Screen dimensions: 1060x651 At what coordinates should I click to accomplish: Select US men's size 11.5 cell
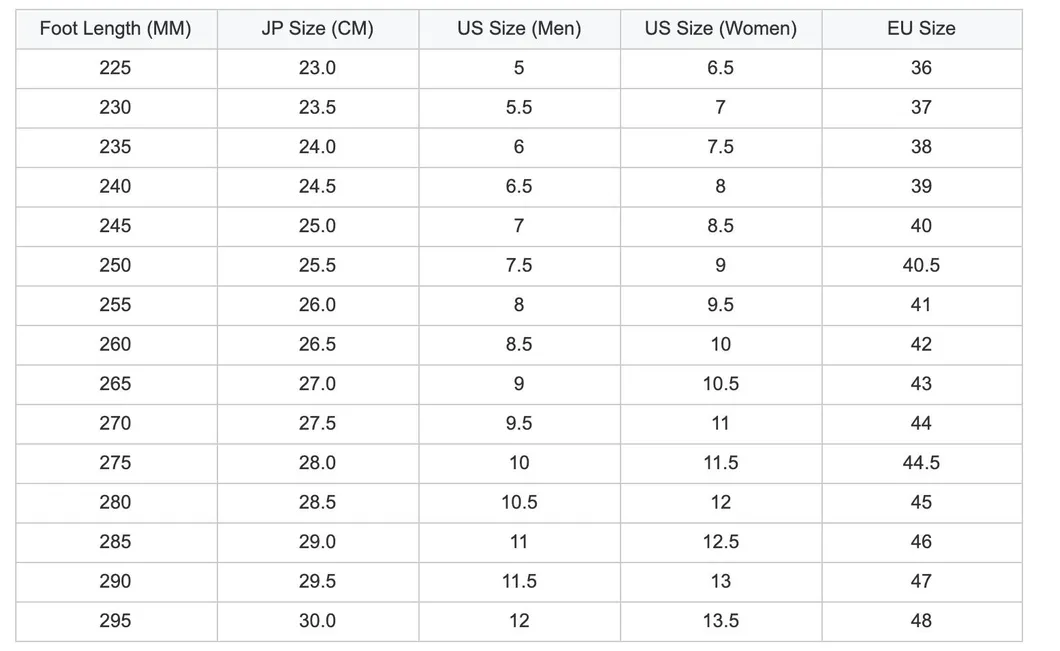click(519, 581)
